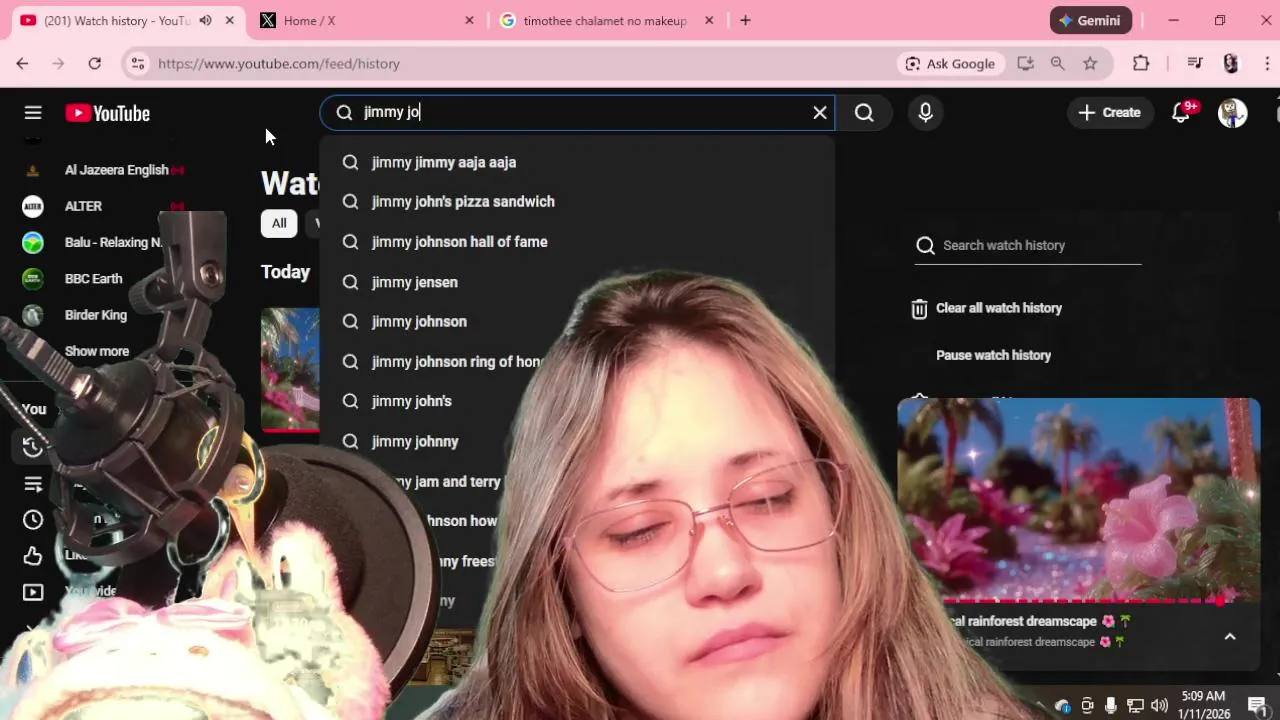Expand Show more subscriptions
This screenshot has height=720, width=1280.
[x=96, y=351]
